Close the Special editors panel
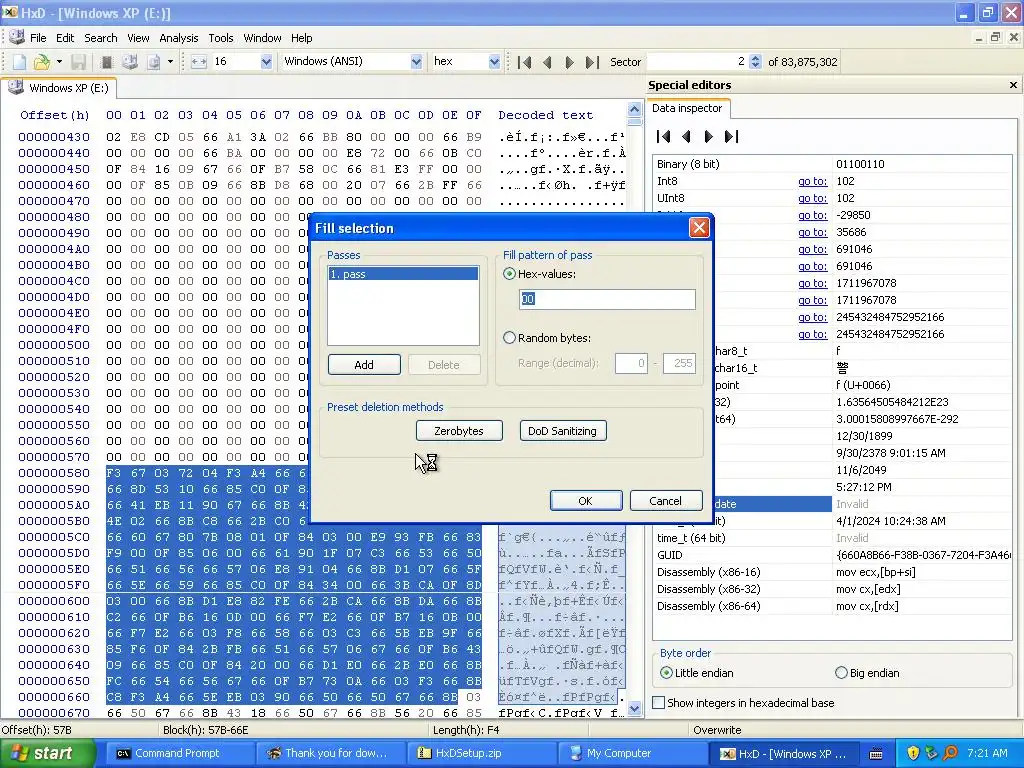Image resolution: width=1024 pixels, height=768 pixels. 1013,85
